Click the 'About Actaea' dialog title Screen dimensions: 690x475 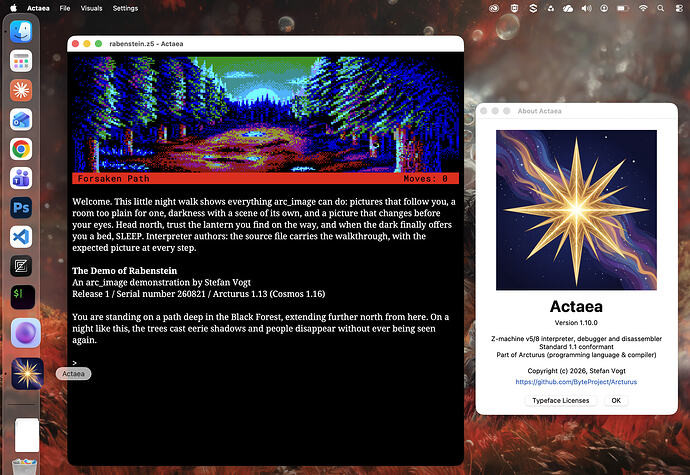[539, 111]
